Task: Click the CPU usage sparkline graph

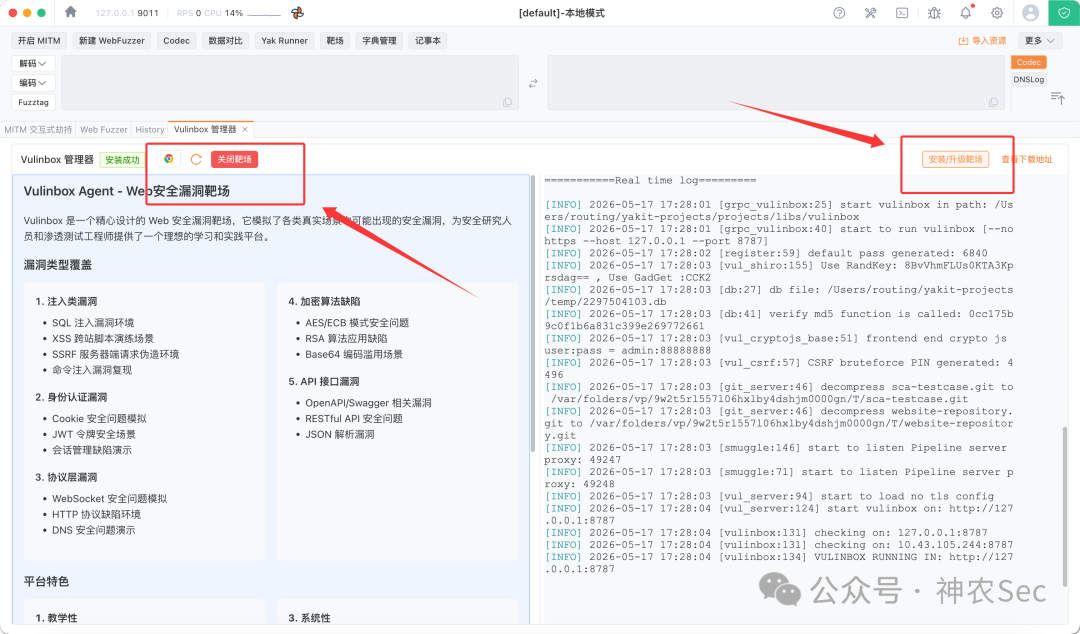Action: coord(263,13)
